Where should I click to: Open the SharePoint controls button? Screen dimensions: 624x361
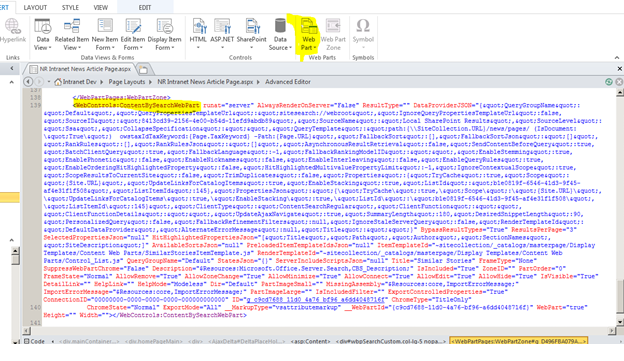(252, 34)
